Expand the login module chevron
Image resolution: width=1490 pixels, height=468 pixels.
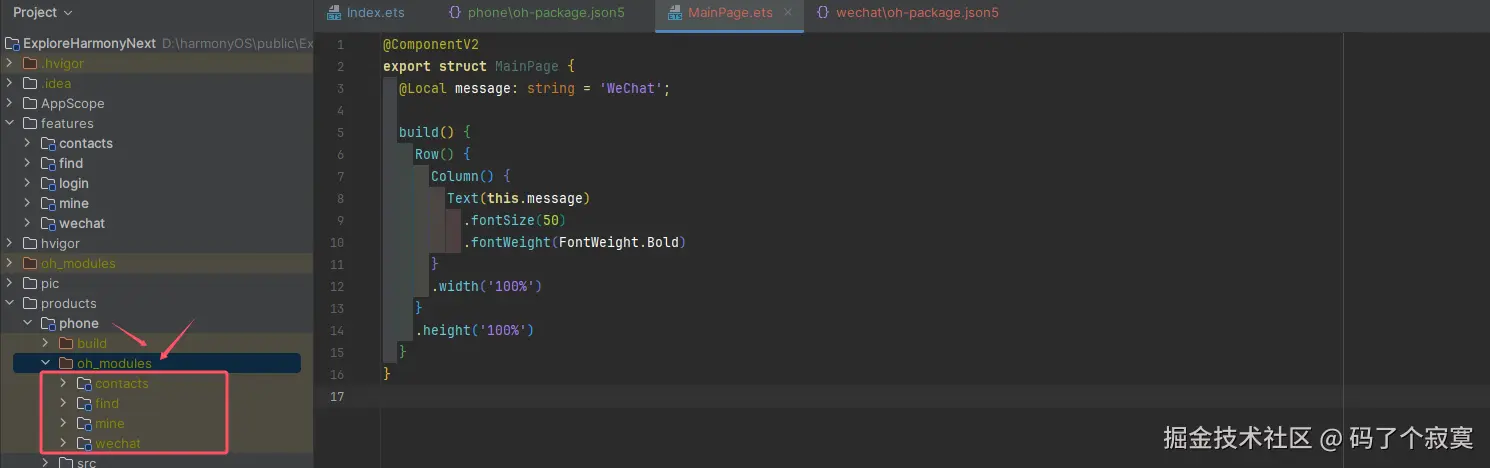click(28, 183)
